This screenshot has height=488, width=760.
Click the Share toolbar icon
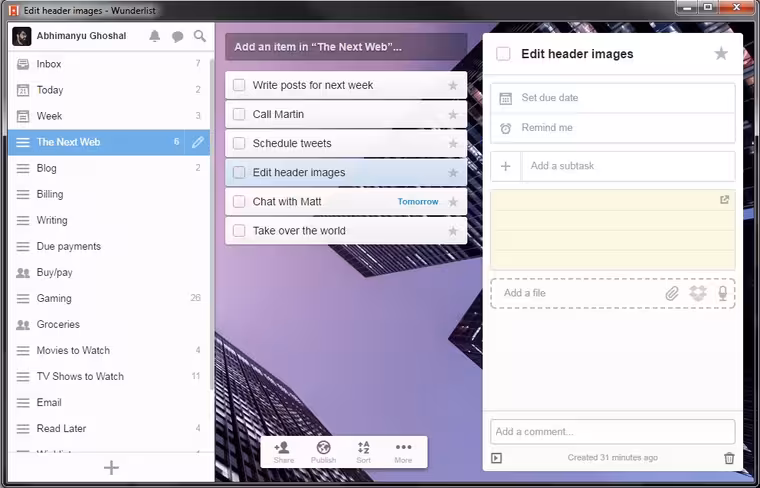point(284,452)
